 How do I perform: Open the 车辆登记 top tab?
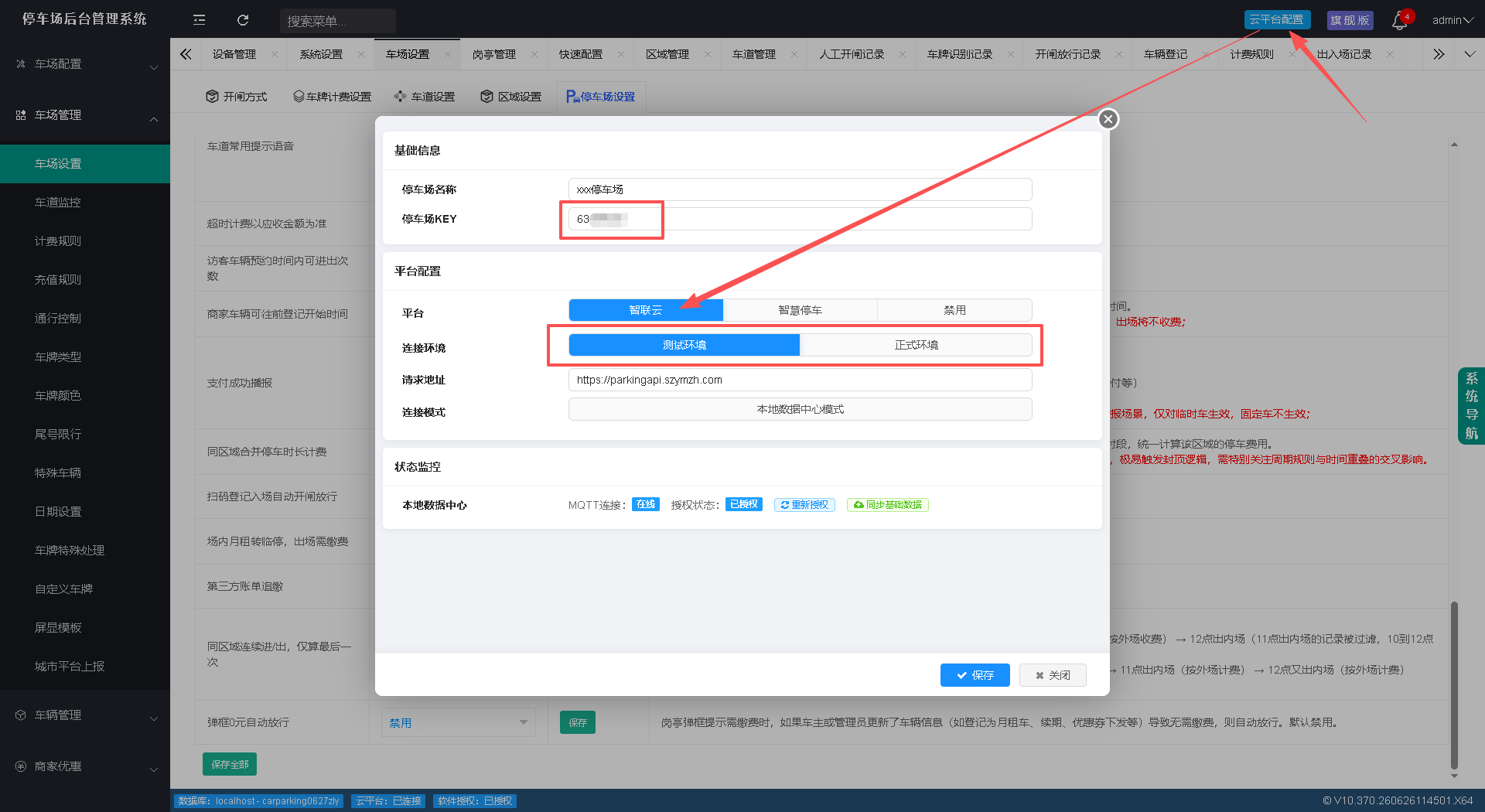(1165, 54)
